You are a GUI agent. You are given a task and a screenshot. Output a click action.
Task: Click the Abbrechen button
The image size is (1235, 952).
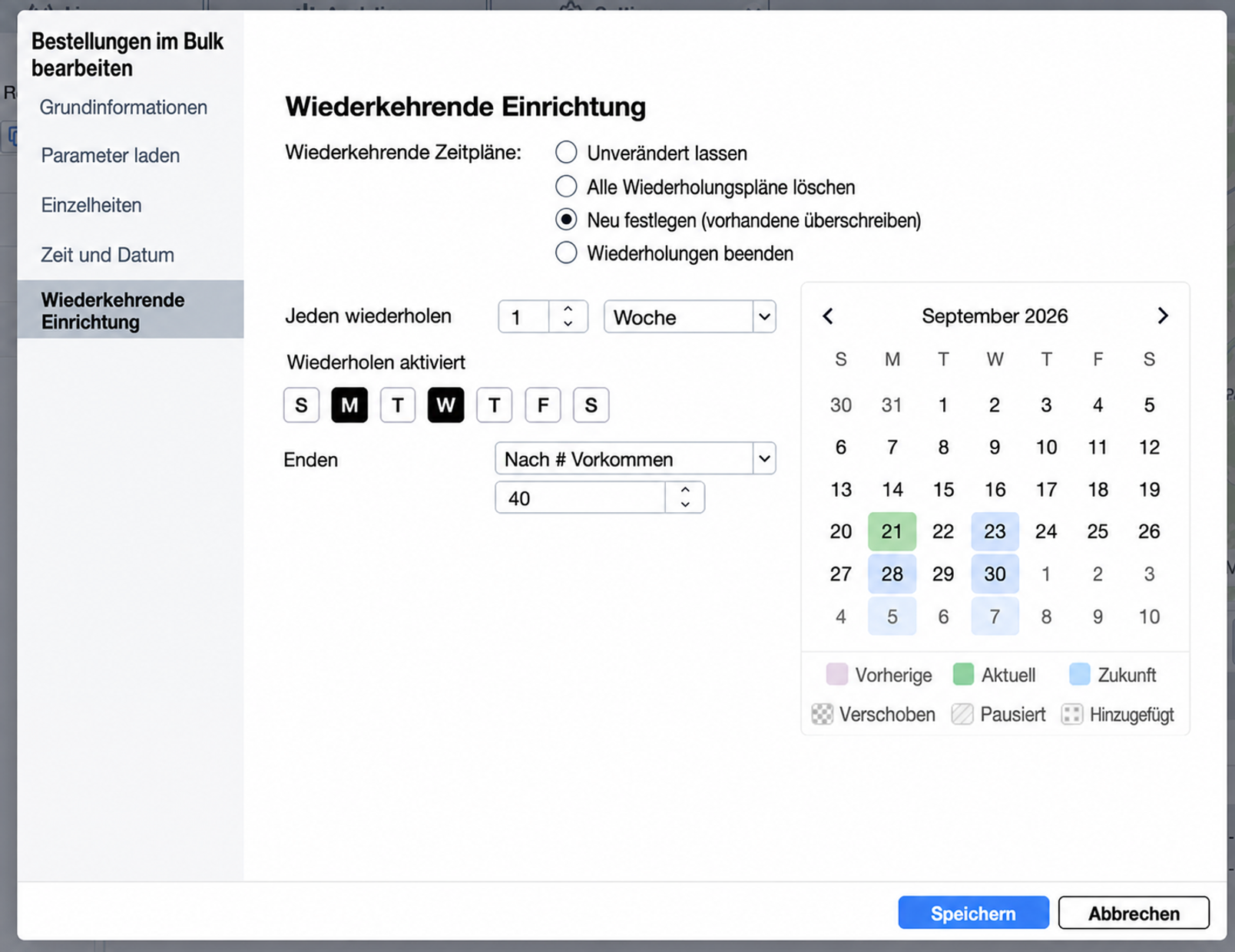(1134, 913)
